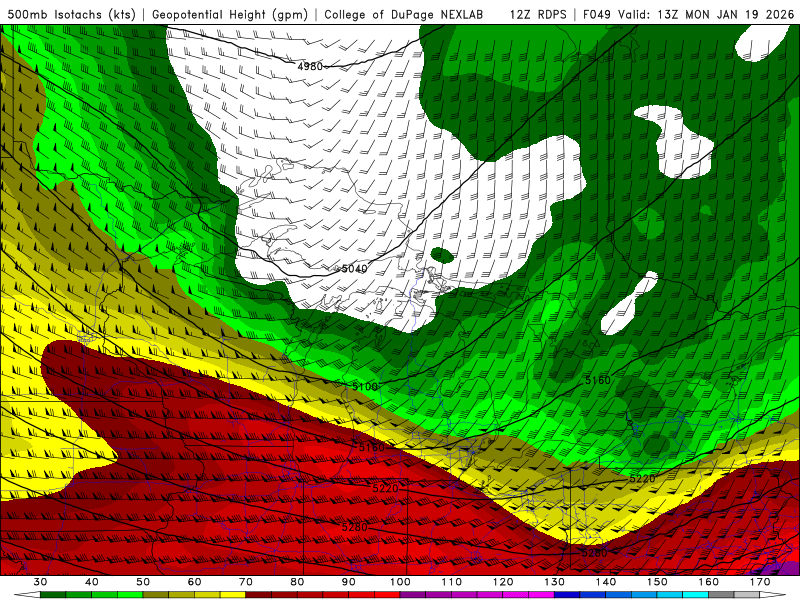Click the bright red swatch ending at 100
This screenshot has height=600, width=800.
[x=387, y=595]
